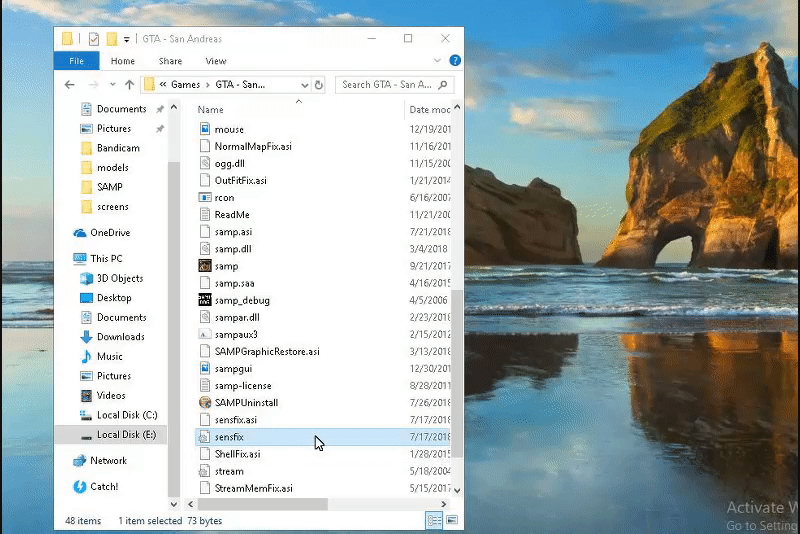This screenshot has height=534, width=800.
Task: Open the recent locations dropdown
Action: click(x=112, y=85)
